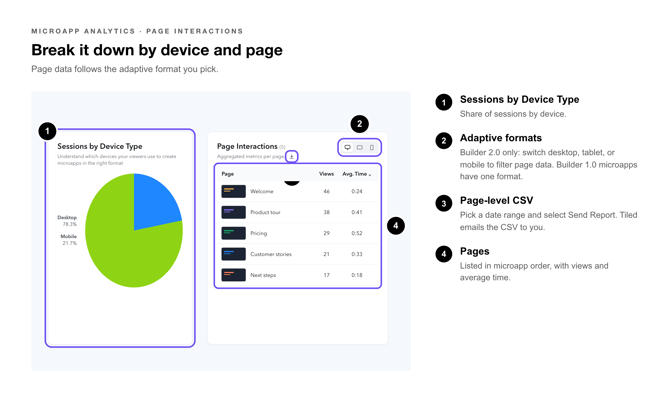The image size is (670, 402).
Task: Click the Pages heading in the legend
Action: [x=475, y=251]
